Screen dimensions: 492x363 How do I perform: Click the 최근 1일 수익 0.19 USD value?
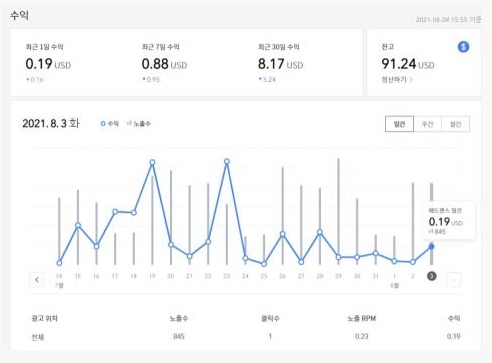(48, 64)
